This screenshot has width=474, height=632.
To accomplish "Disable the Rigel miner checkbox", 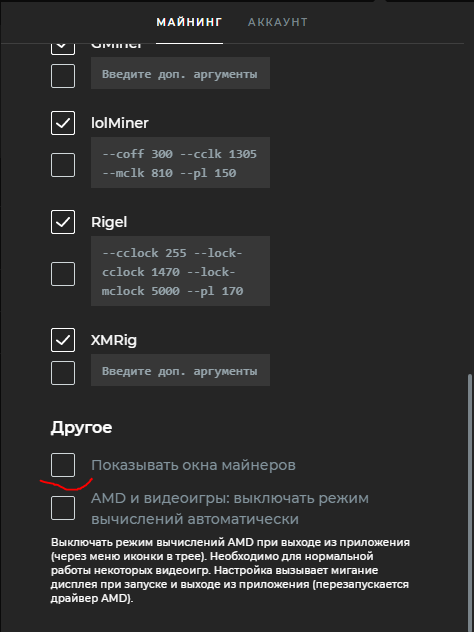I will click(x=63, y=222).
